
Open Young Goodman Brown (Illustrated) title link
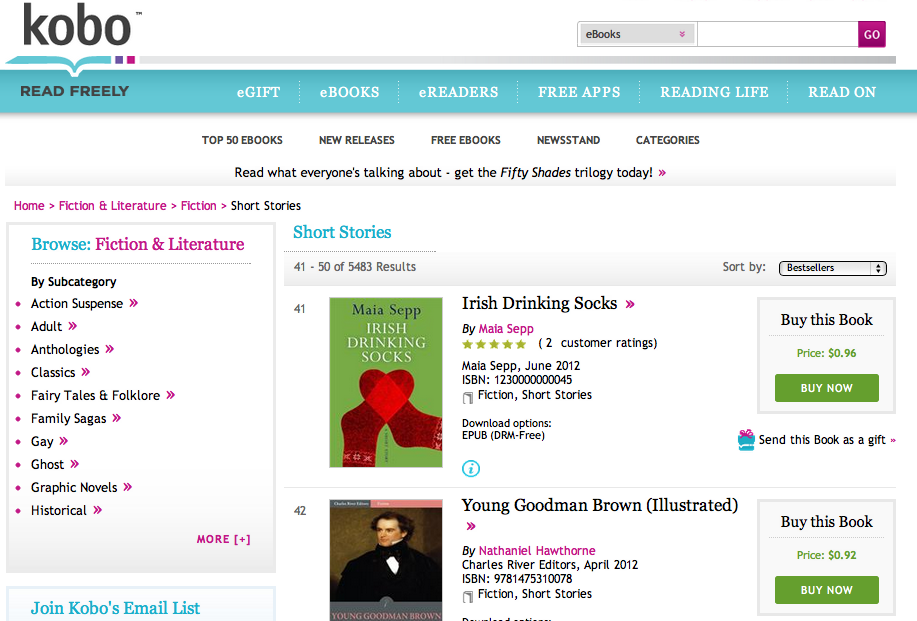[x=599, y=505]
